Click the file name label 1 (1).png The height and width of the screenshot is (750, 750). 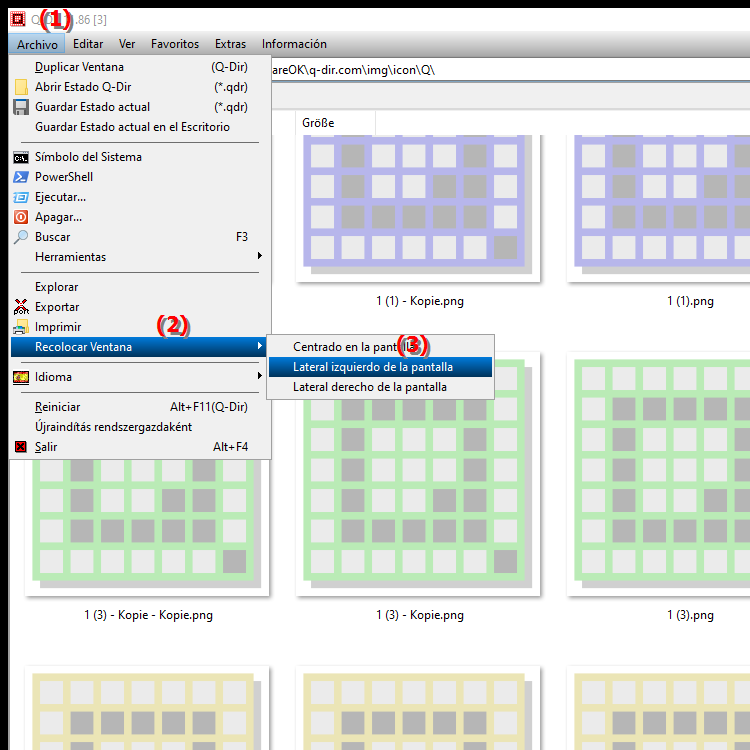coord(690,301)
